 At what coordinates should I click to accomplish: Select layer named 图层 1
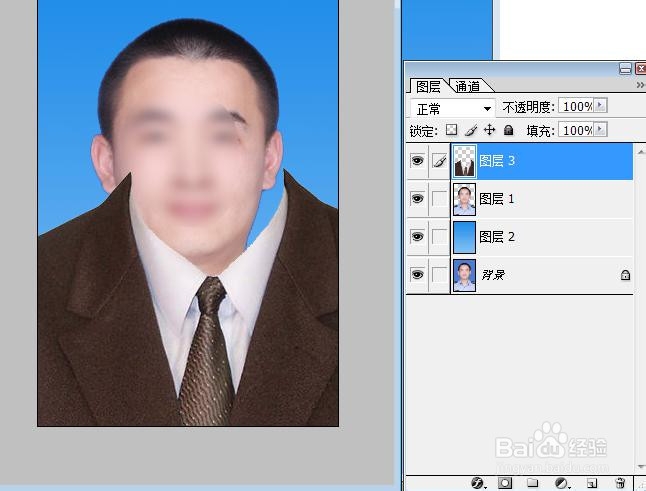tap(496, 199)
